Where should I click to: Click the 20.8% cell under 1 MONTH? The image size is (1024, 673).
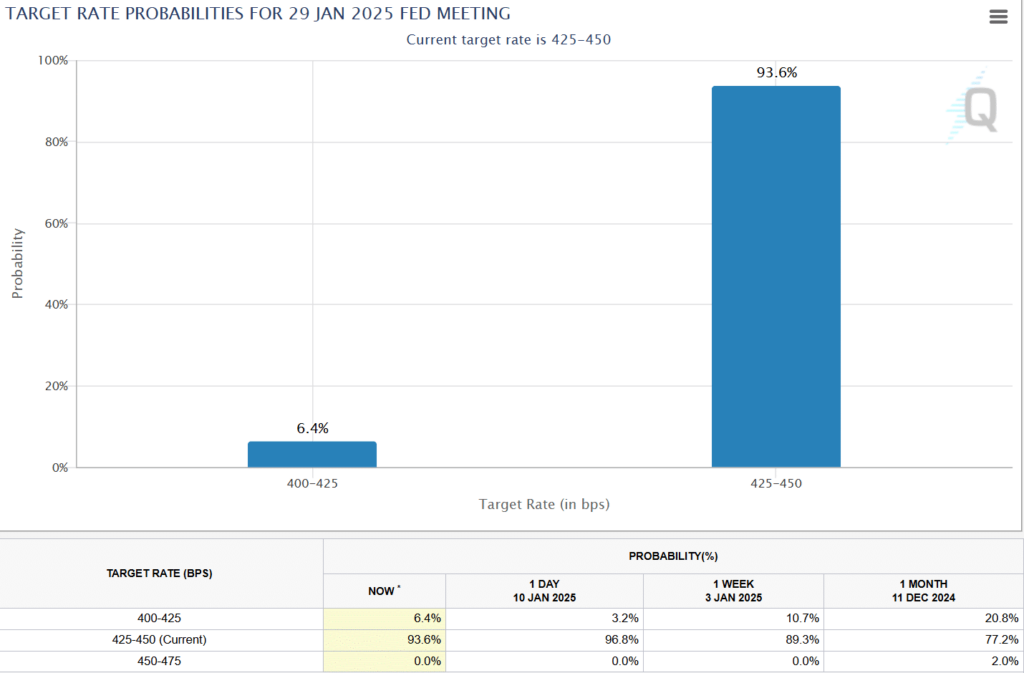[x=1000, y=618]
